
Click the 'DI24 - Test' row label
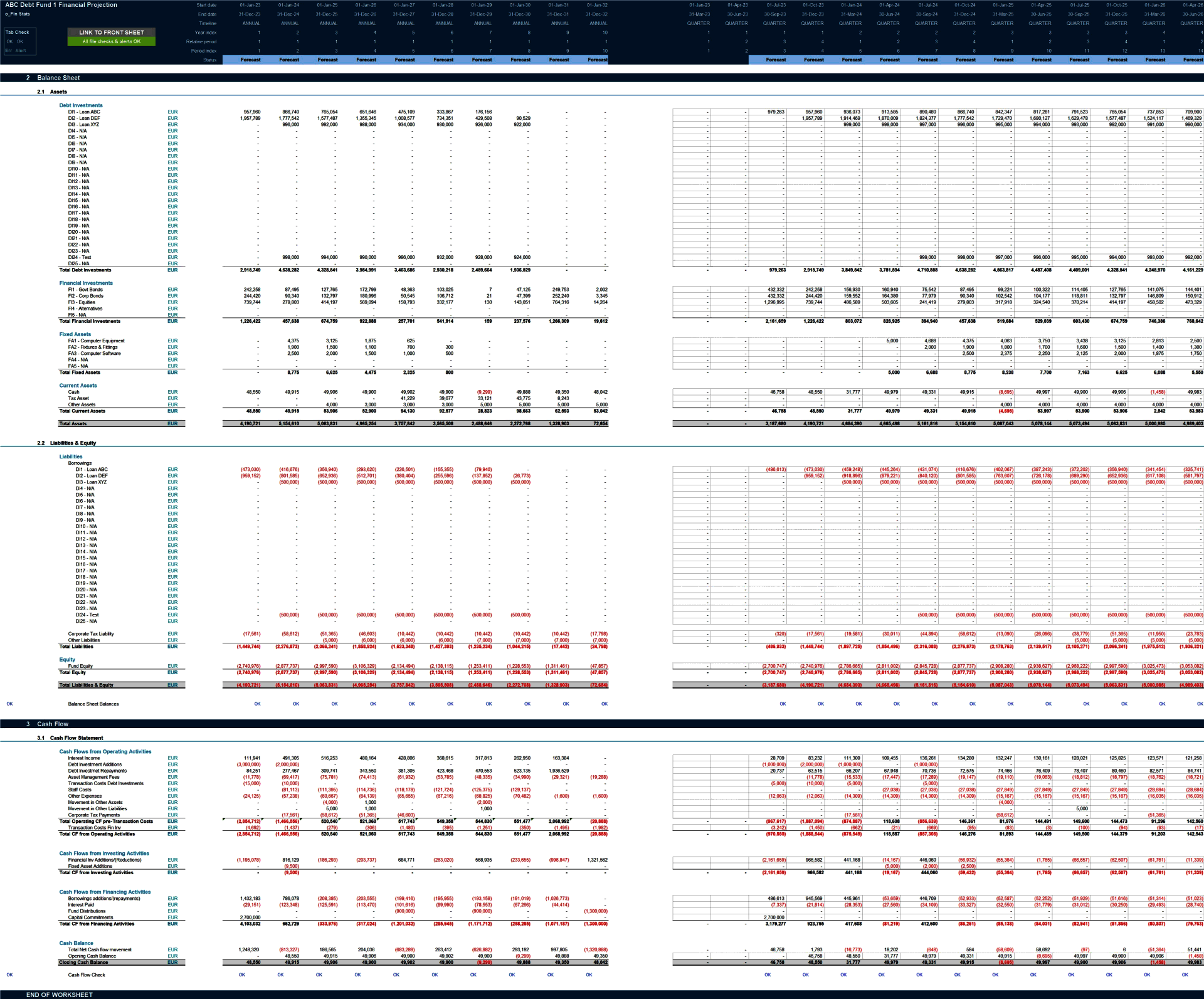tap(80, 257)
